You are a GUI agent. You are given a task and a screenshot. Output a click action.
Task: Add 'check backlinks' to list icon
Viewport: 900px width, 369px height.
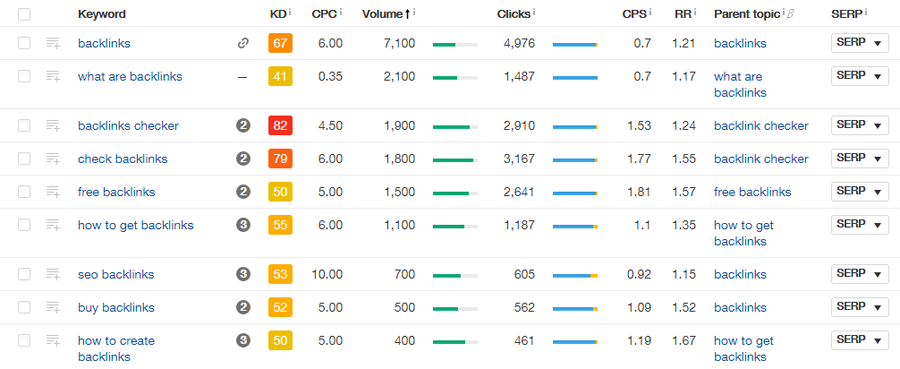click(53, 159)
